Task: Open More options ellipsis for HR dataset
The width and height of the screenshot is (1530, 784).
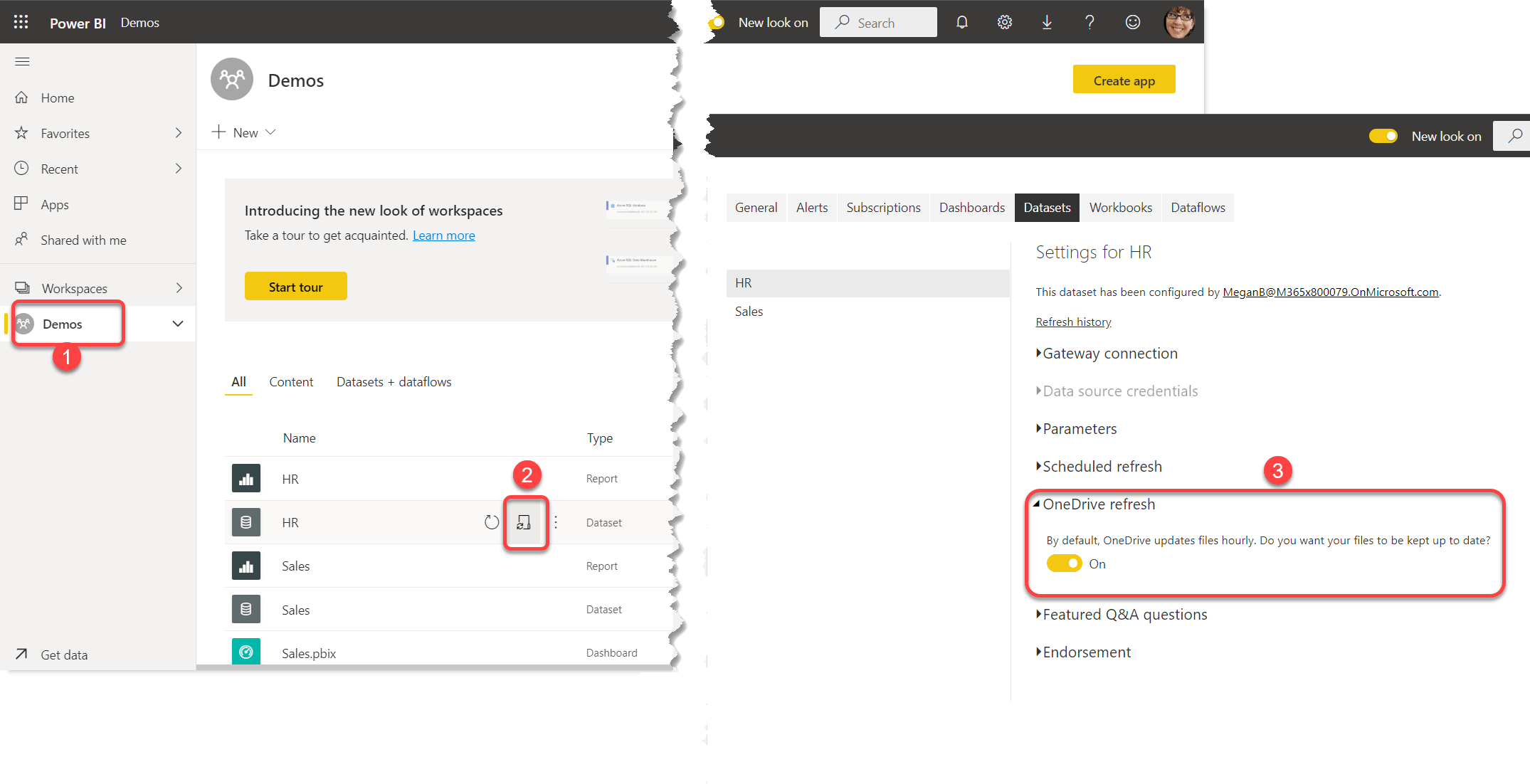Action: 556,522
